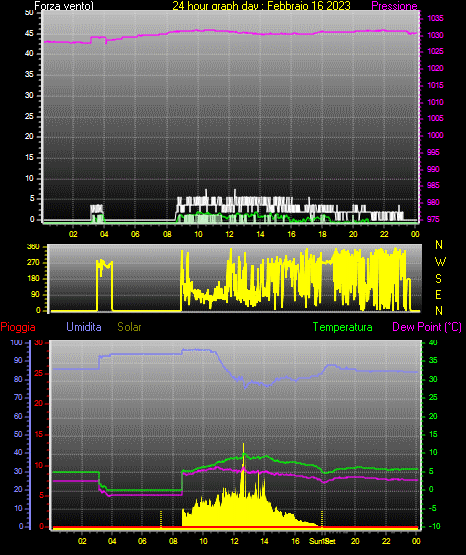Click pressure axis value 1015
The image size is (466, 555).
click(x=435, y=85)
